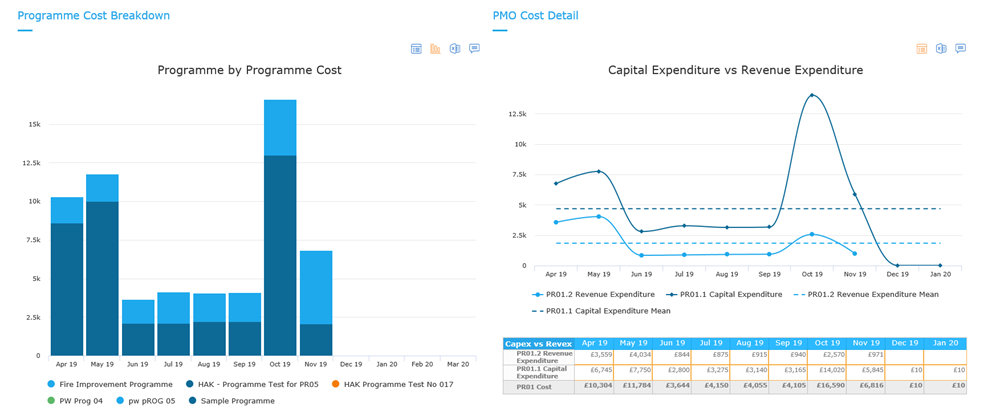This screenshot has height=416, width=1004.
Task: Toggle Fire Improvement Programme legend series
Action: click(110, 385)
